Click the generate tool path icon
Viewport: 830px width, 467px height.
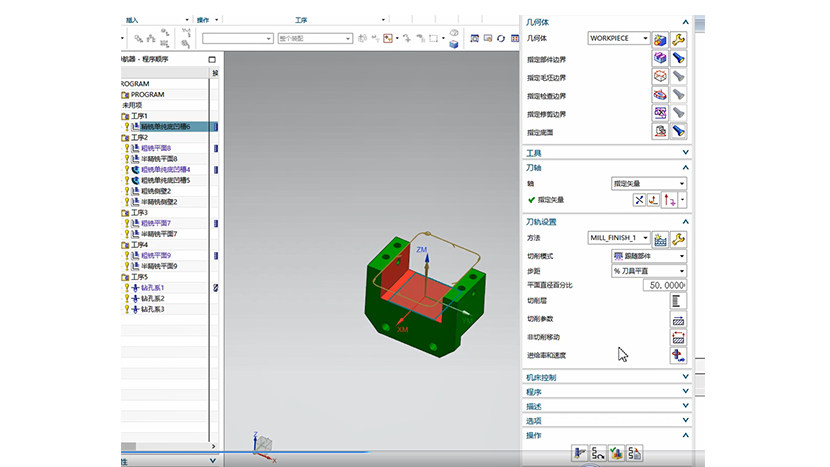[x=579, y=453]
